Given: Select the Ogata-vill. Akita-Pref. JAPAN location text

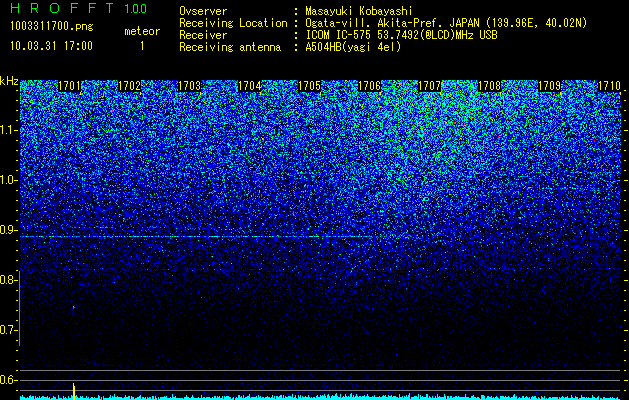Looking at the screenshot, I should (x=446, y=23).
